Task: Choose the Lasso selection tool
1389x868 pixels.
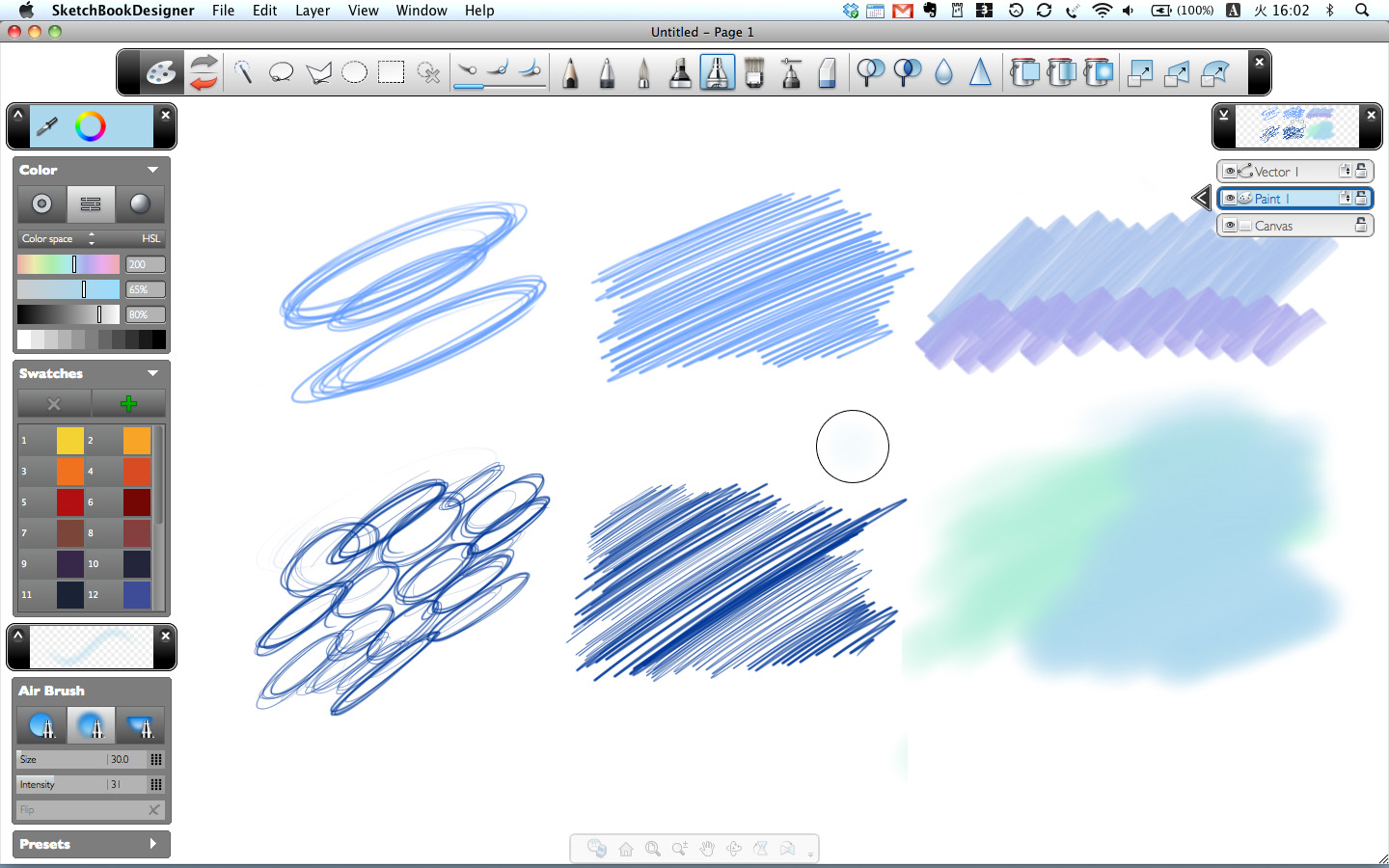Action: pyautogui.click(x=281, y=73)
